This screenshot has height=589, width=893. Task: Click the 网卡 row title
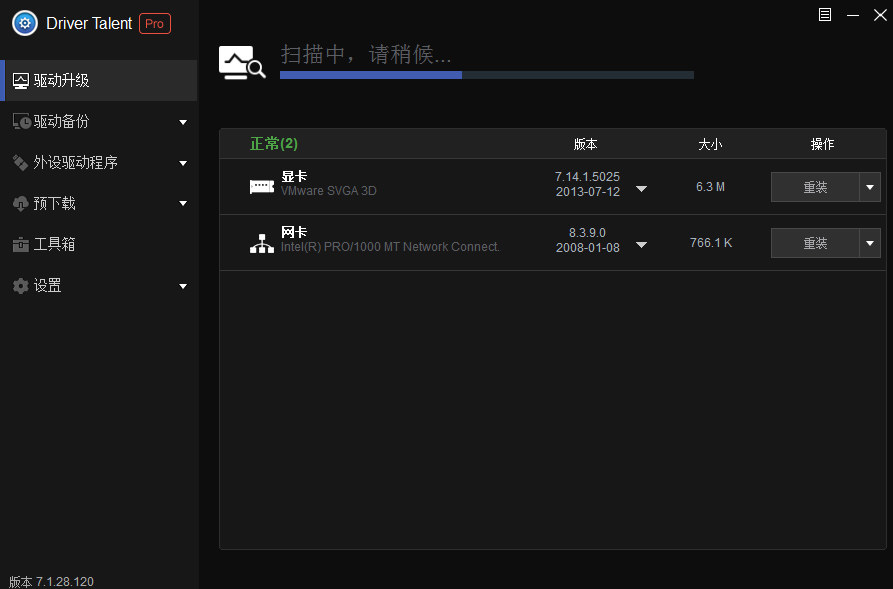click(x=294, y=232)
